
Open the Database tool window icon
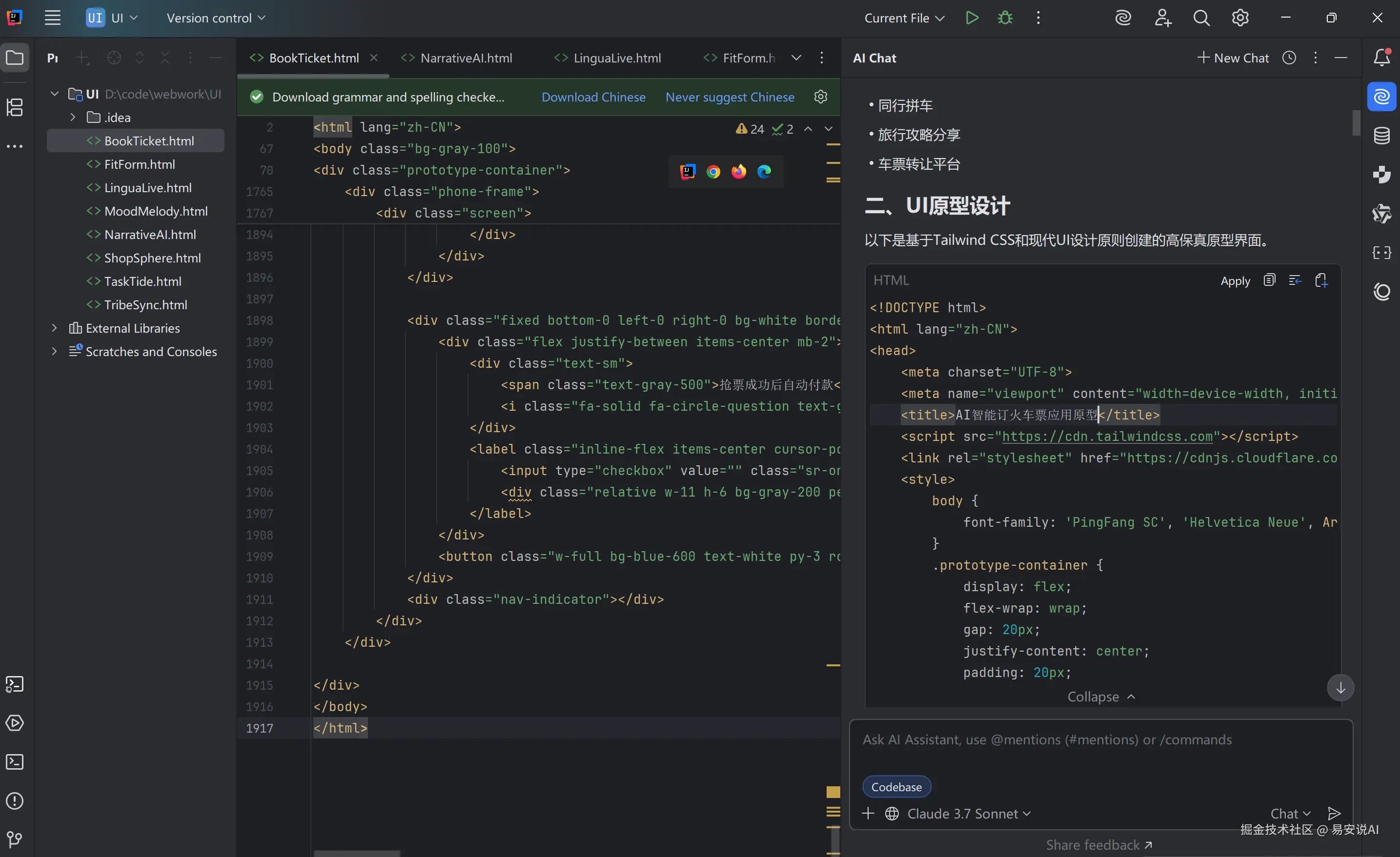tap(1381, 136)
